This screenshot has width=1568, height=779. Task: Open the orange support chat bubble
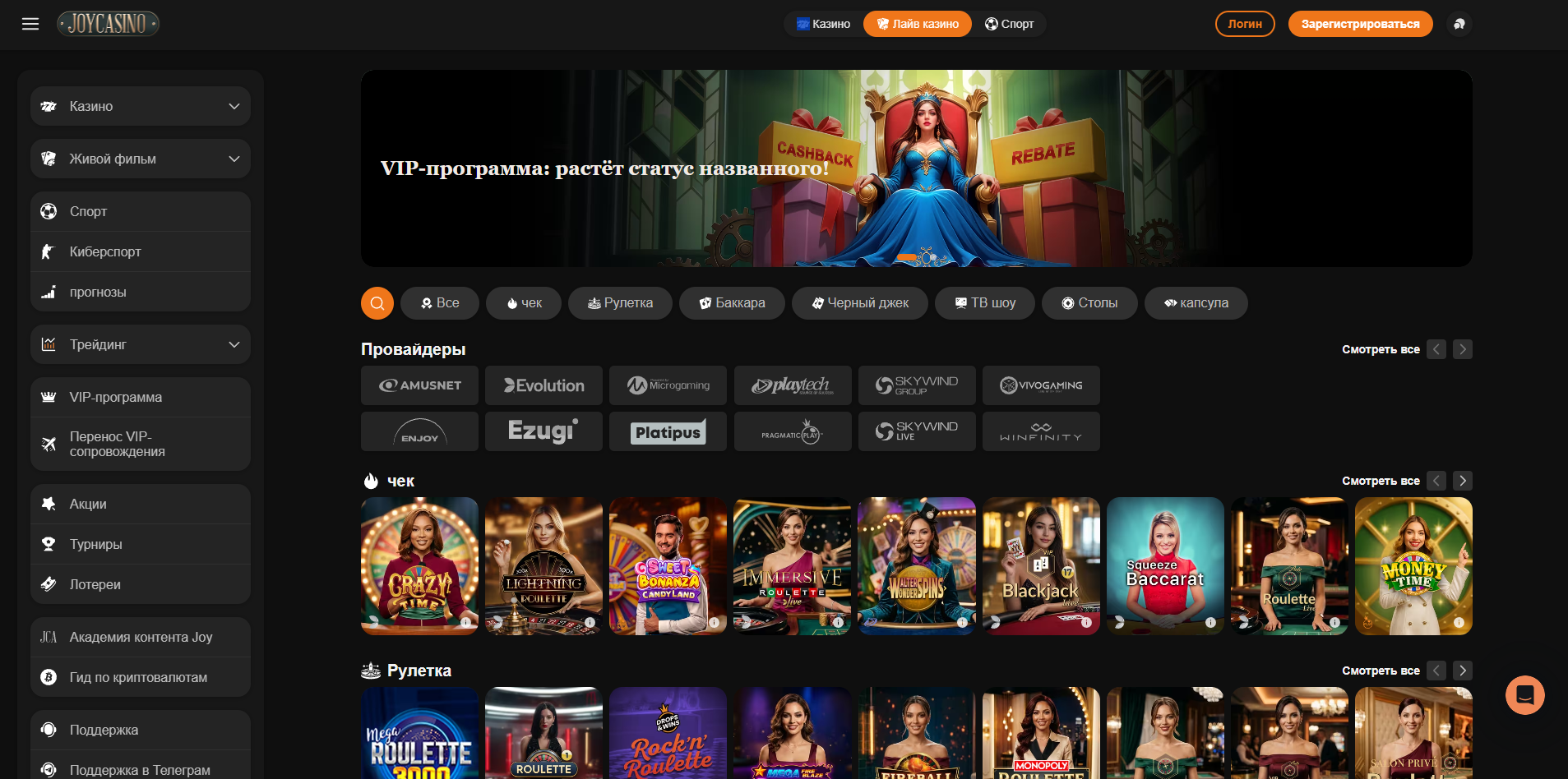[x=1525, y=695]
